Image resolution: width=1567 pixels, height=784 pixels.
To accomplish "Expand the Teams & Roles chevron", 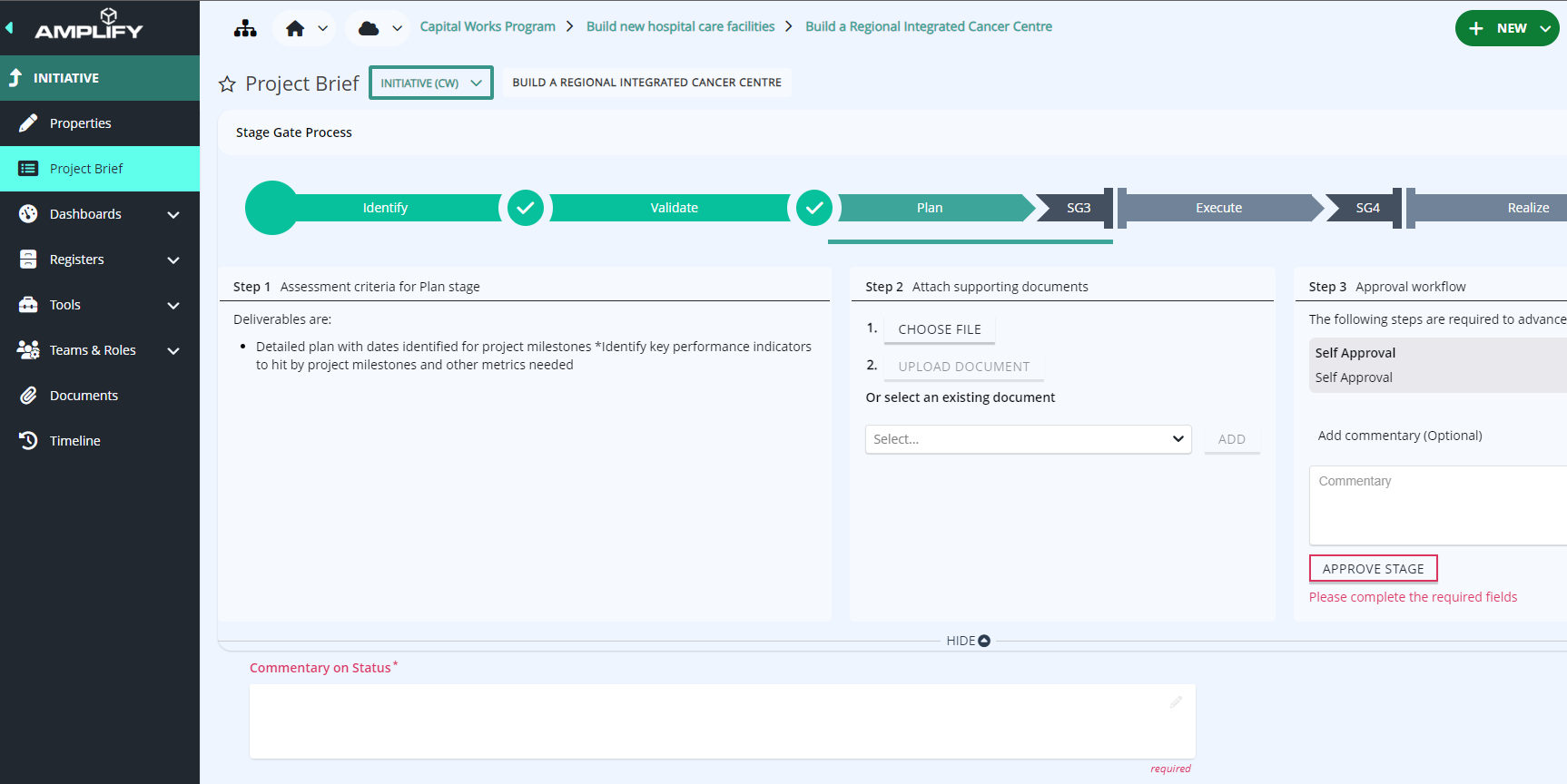I will pyautogui.click(x=173, y=351).
